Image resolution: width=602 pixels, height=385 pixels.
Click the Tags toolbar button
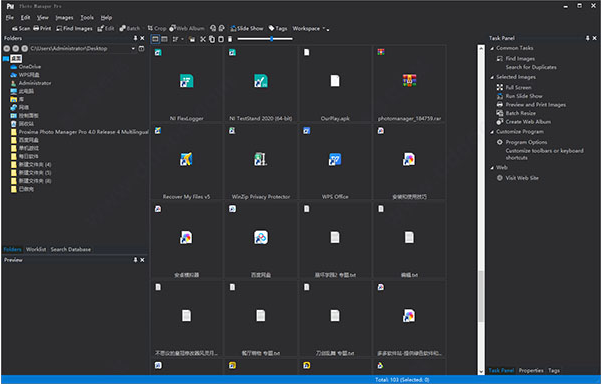point(278,28)
